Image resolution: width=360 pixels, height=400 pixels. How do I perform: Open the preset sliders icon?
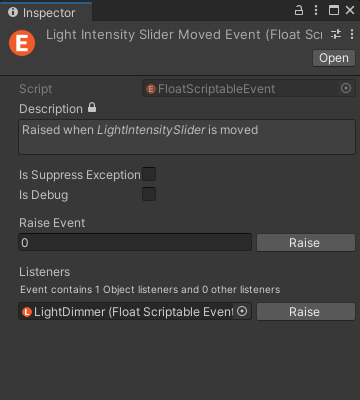[336, 34]
